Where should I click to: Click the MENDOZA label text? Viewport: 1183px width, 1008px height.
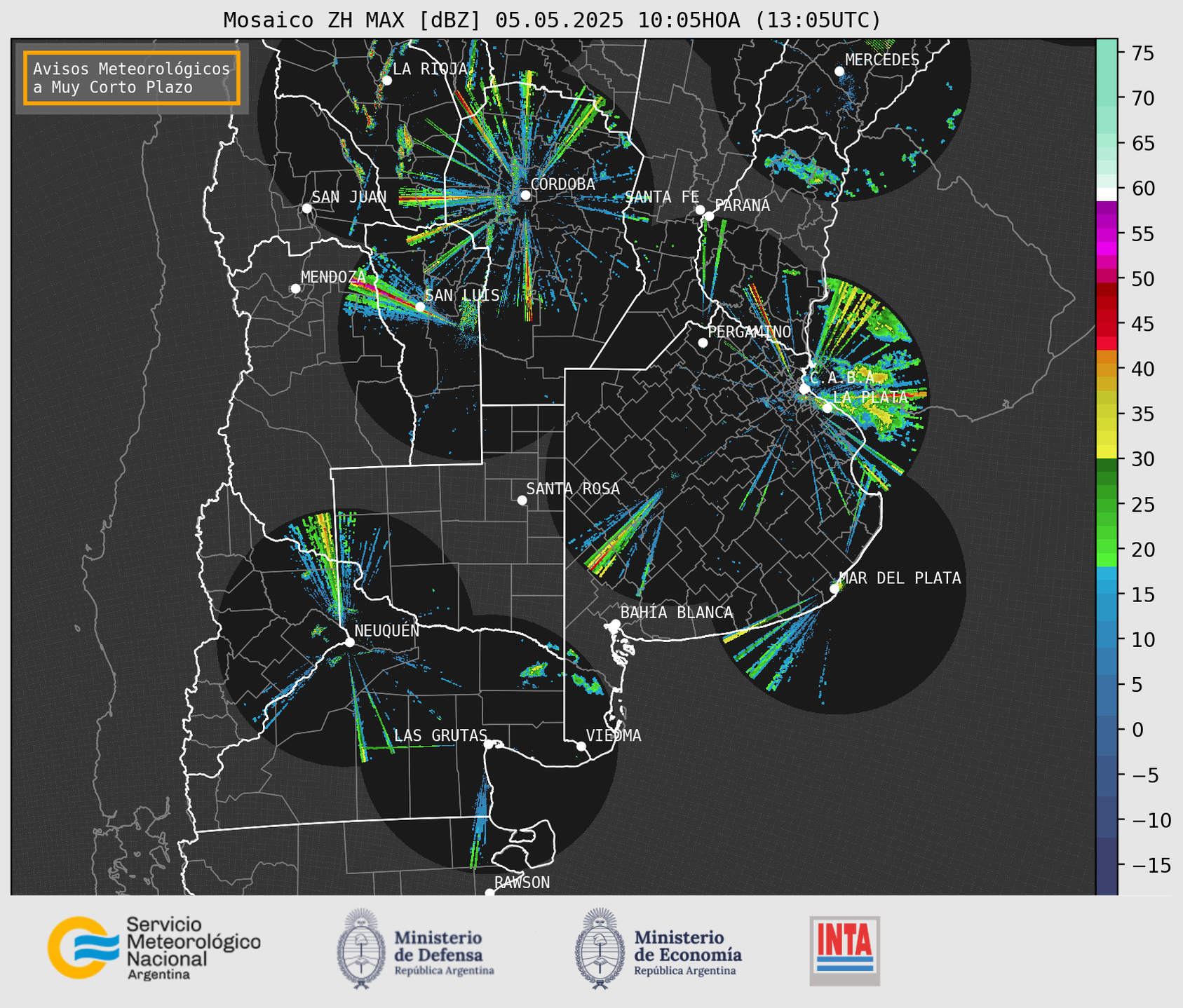(x=333, y=277)
